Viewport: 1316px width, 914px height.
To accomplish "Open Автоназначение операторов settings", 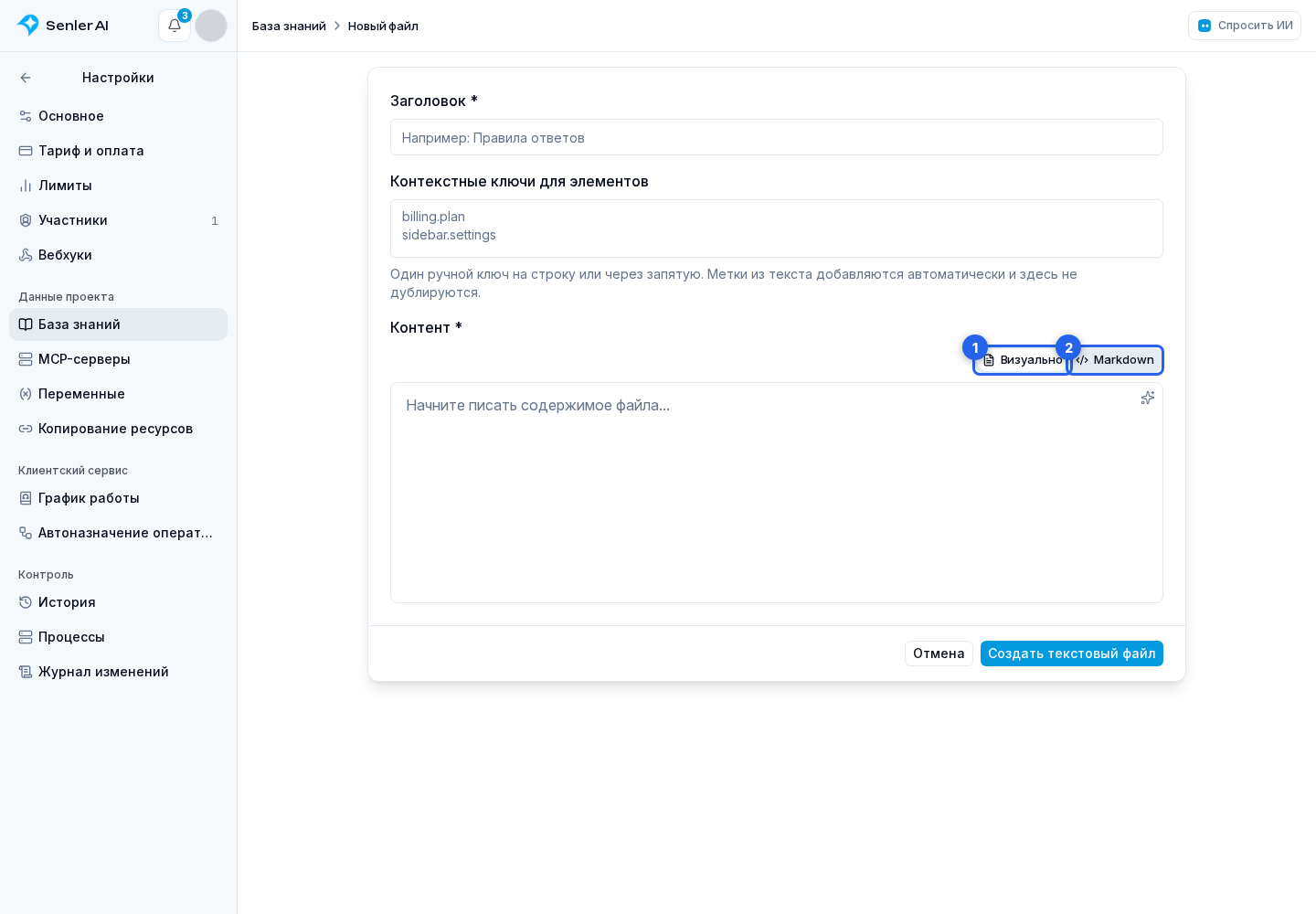I will (x=118, y=533).
